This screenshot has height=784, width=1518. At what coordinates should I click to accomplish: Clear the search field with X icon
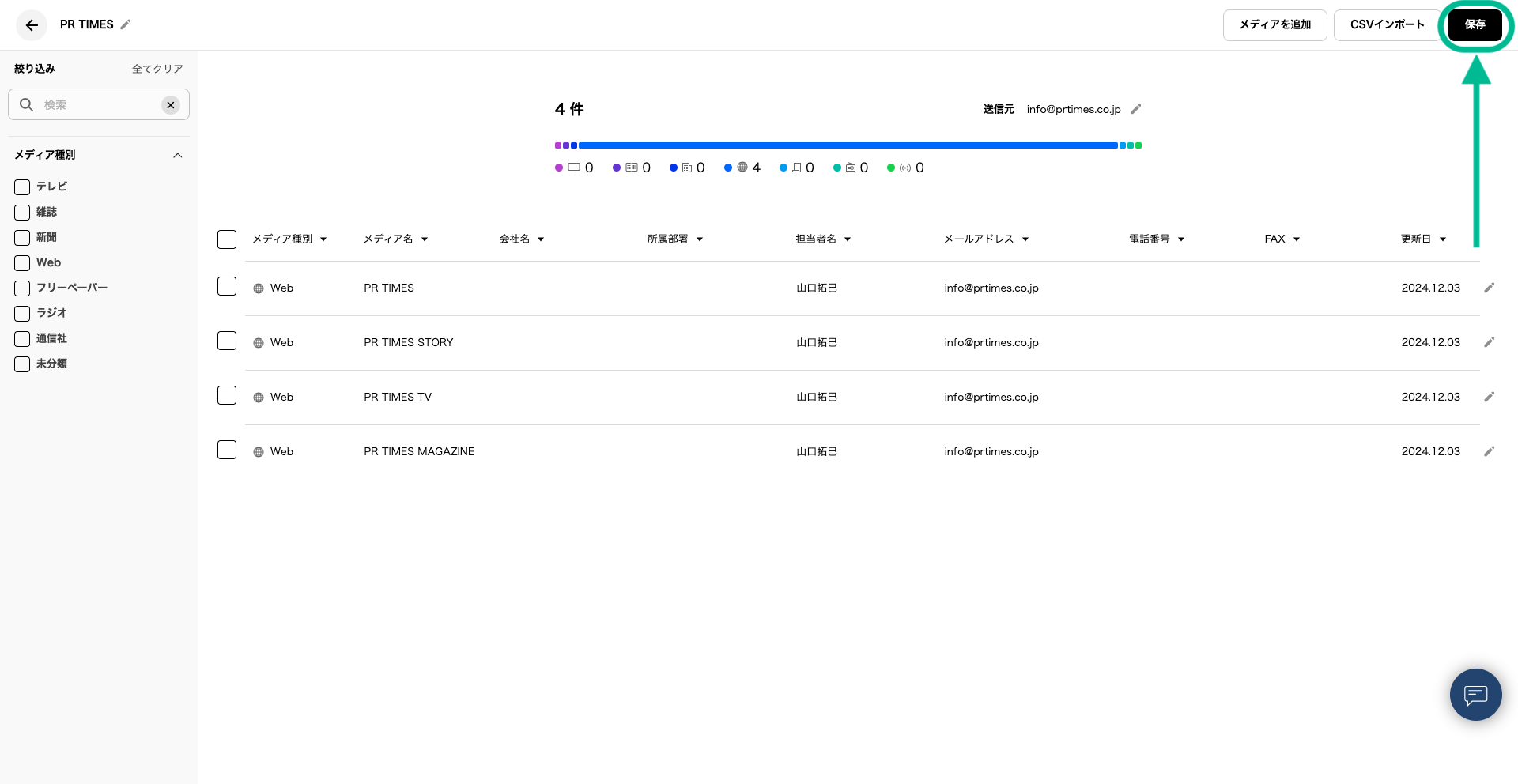[171, 105]
